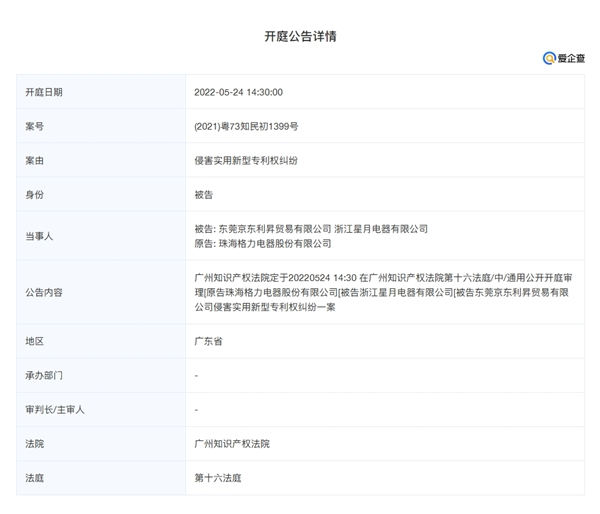This screenshot has height=514, width=600.
Task: Select the 案由 value 侵害实用新型专利权纠纷
Action: coord(246,160)
